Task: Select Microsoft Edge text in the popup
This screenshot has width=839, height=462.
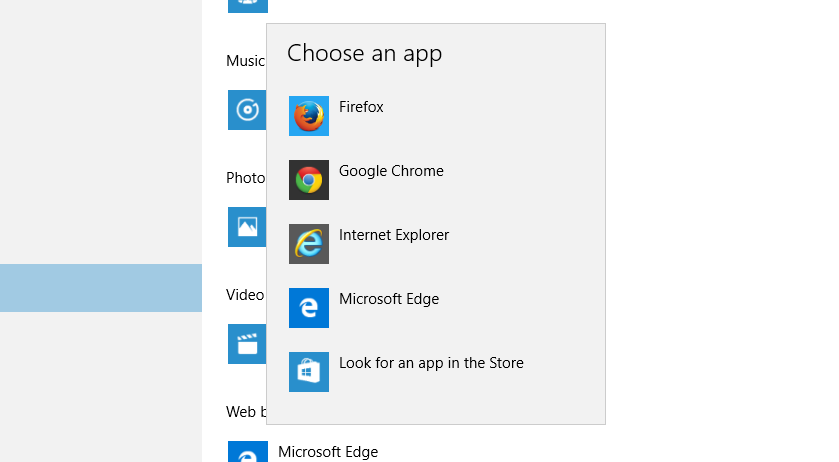Action: point(389,299)
